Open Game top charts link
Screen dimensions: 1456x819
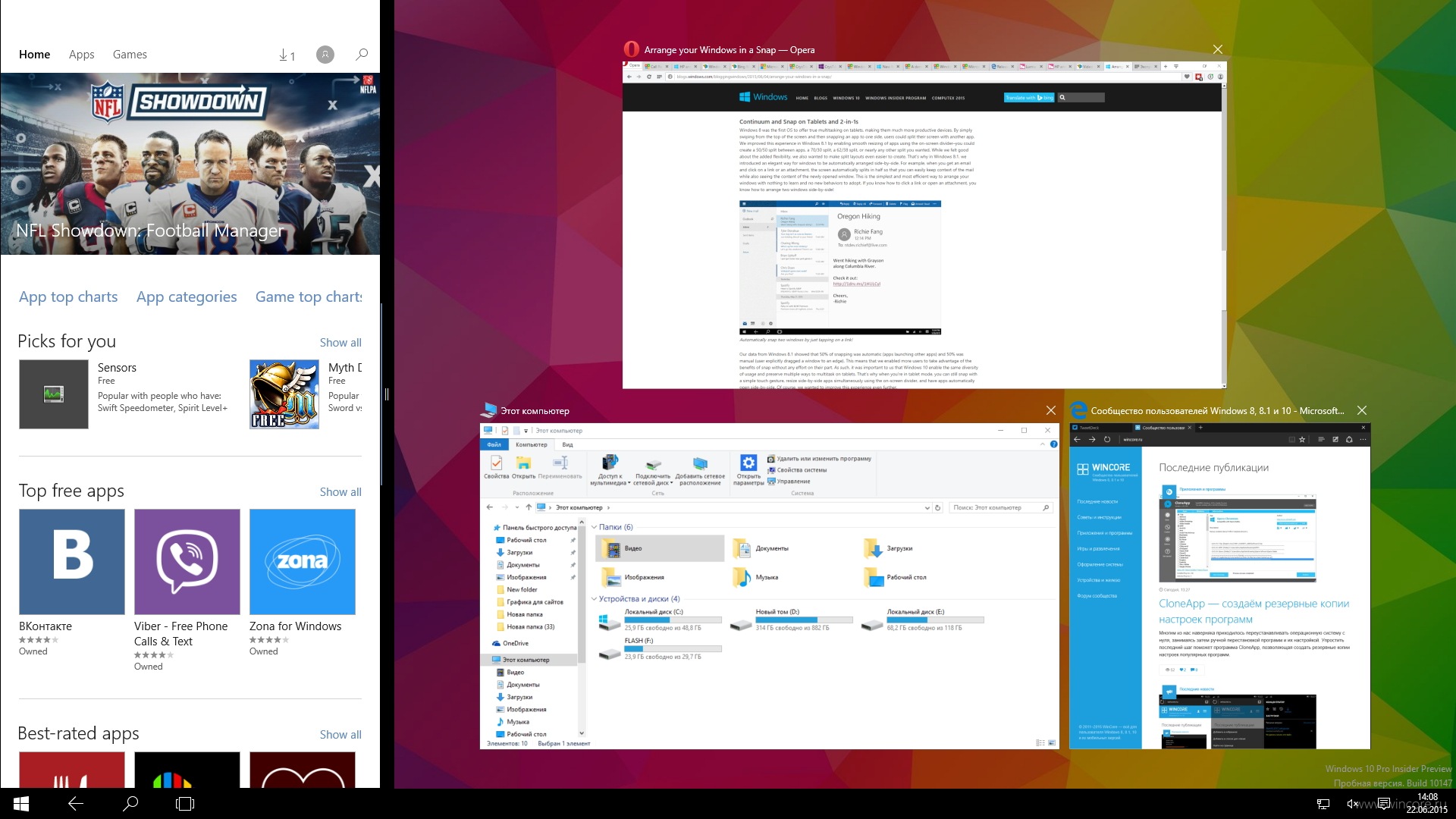pos(309,297)
